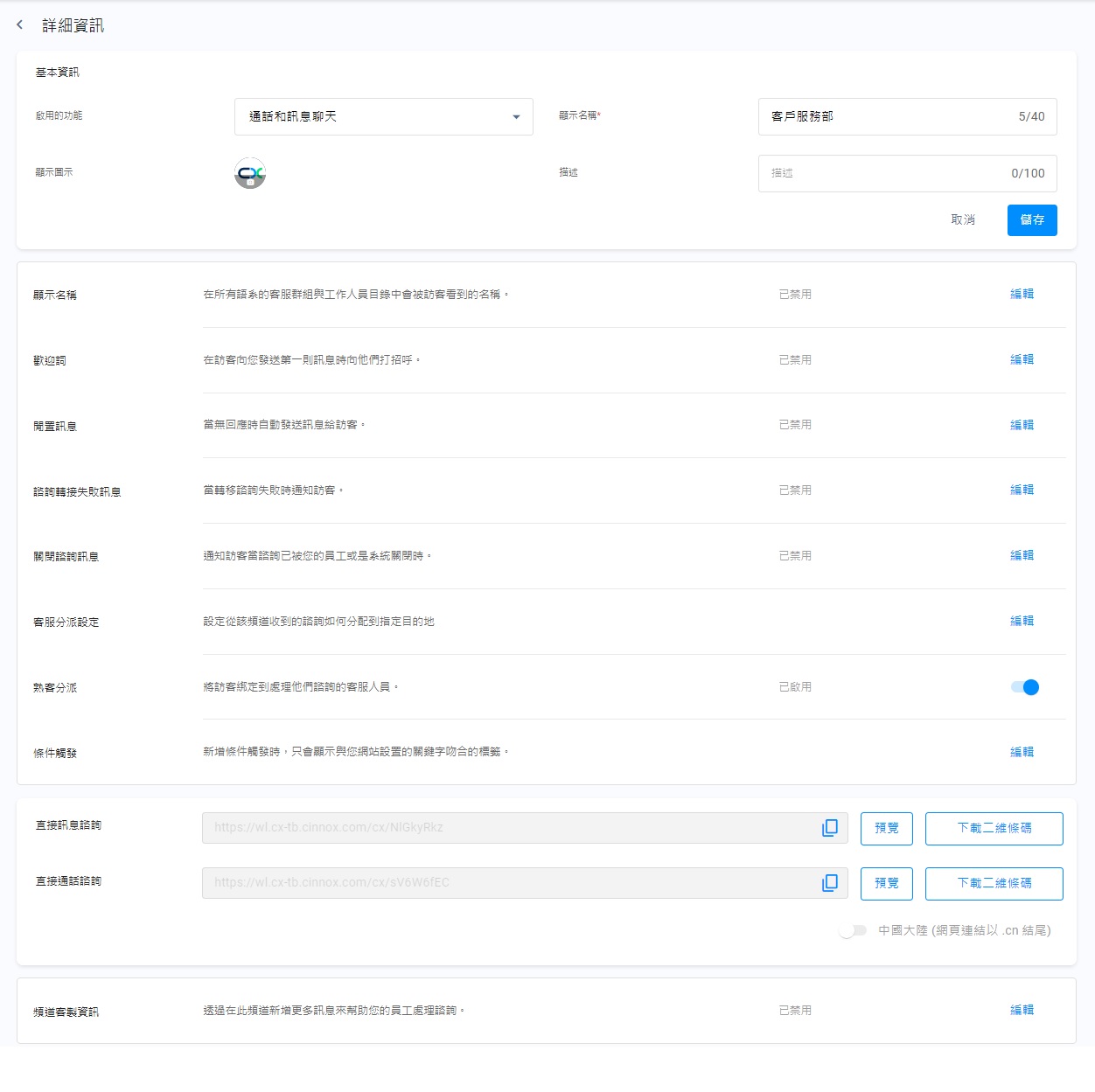Click the 描述 input field
This screenshot has width=1095, height=1092.
(908, 173)
